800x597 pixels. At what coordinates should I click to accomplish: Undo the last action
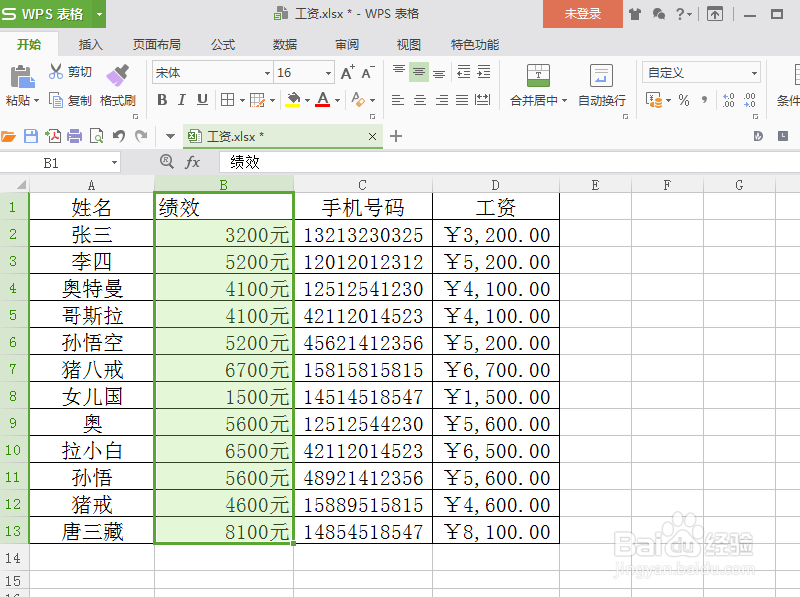(118, 135)
